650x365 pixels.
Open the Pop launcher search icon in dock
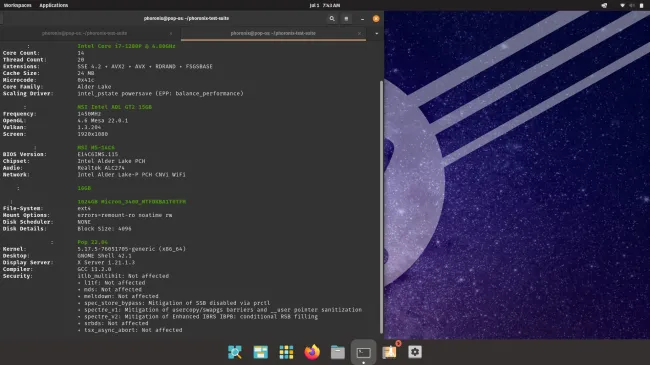pos(235,352)
